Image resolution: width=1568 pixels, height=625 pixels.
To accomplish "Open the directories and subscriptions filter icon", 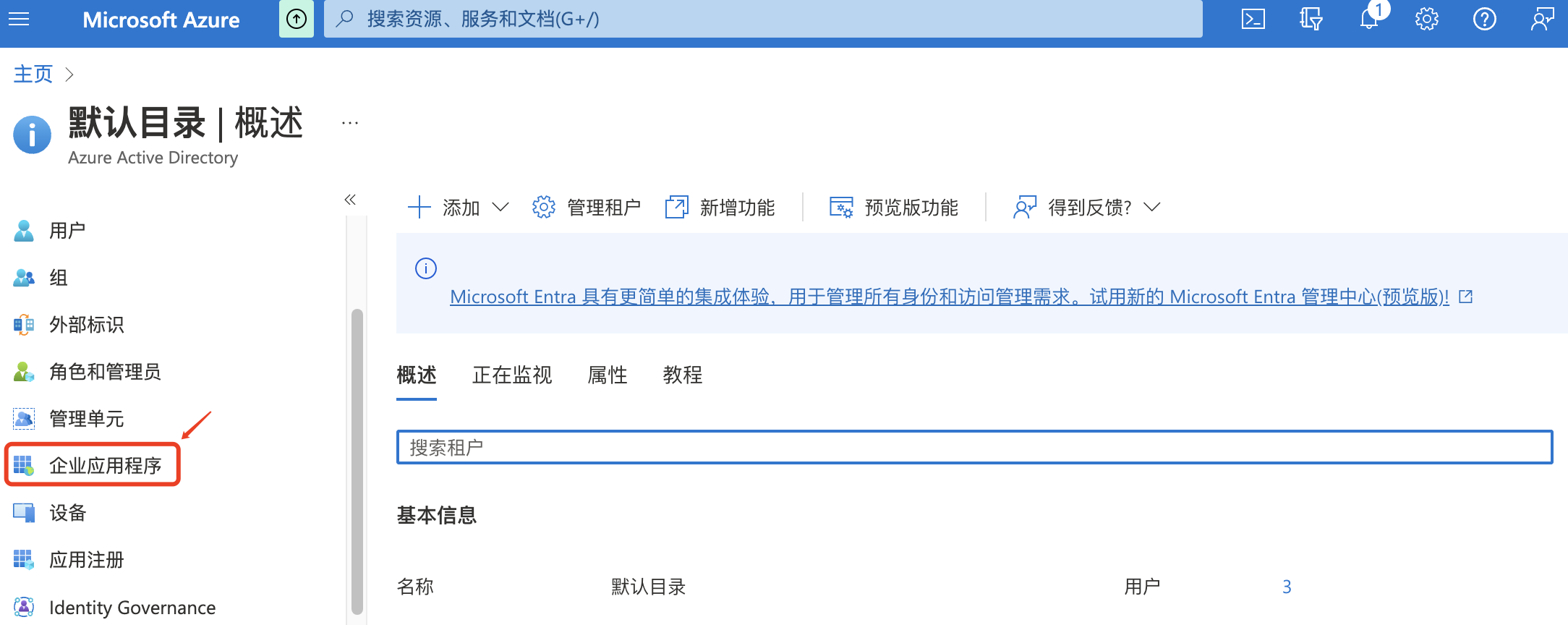I will point(1311,19).
